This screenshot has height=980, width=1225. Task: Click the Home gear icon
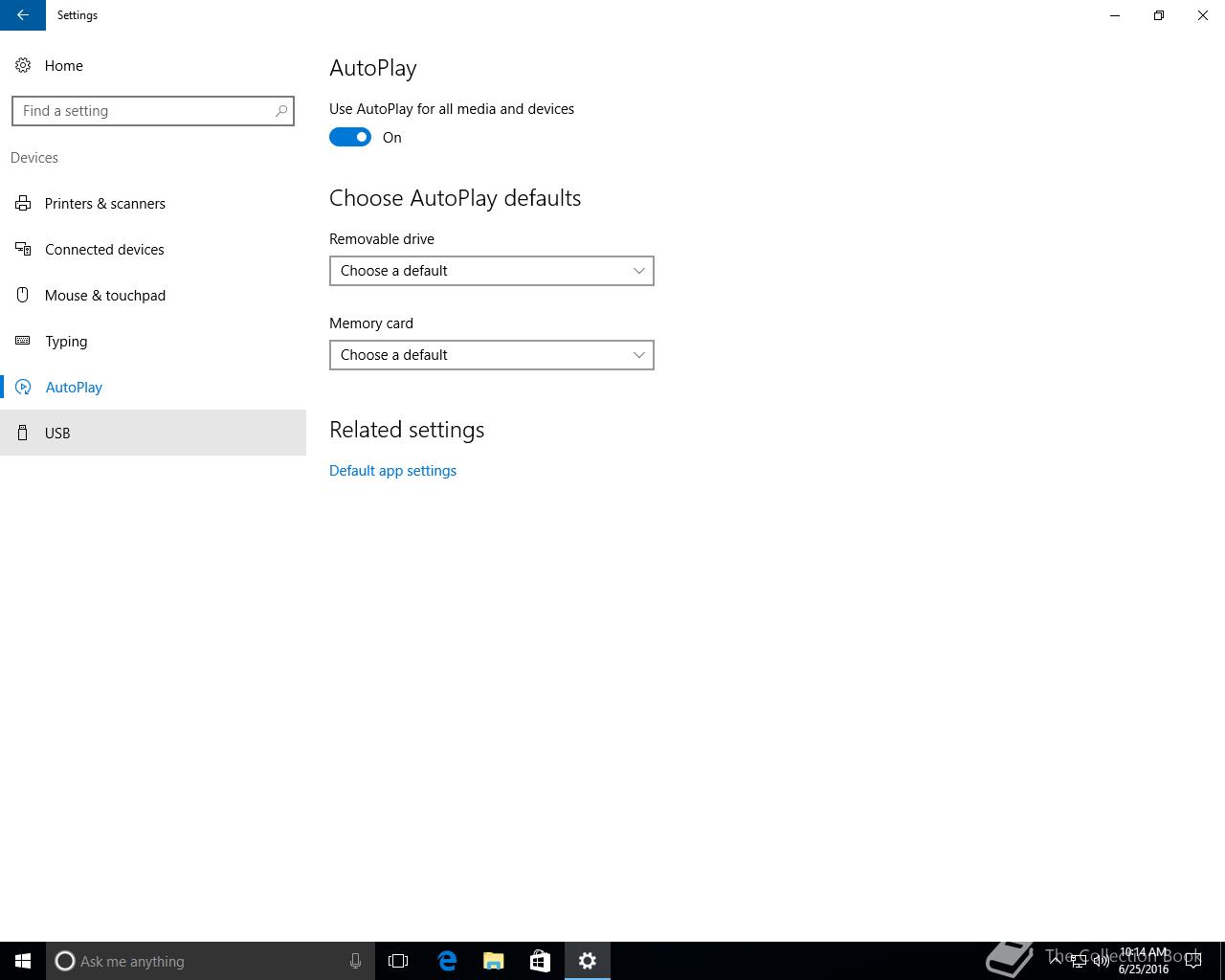point(23,65)
